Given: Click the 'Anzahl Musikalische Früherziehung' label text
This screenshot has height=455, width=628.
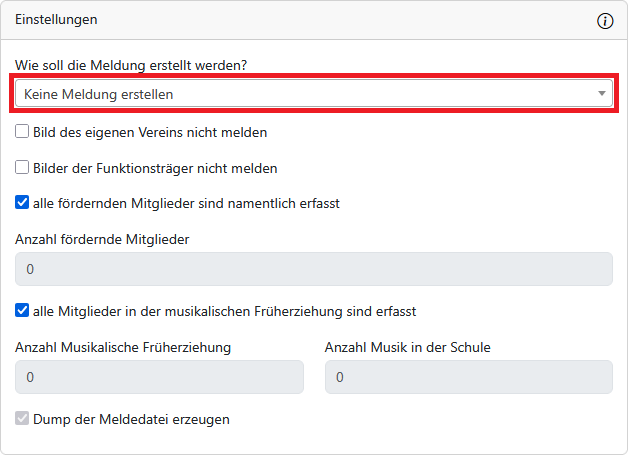Looking at the screenshot, I should click(123, 347).
